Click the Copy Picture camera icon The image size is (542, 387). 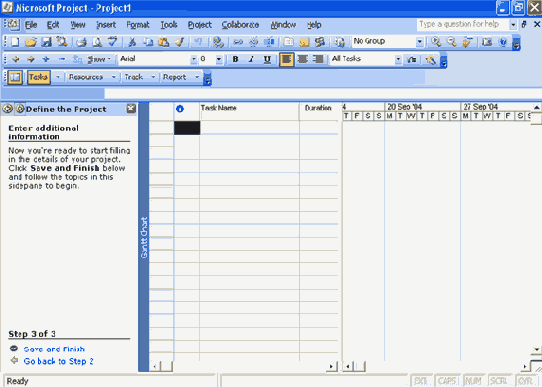(487, 42)
